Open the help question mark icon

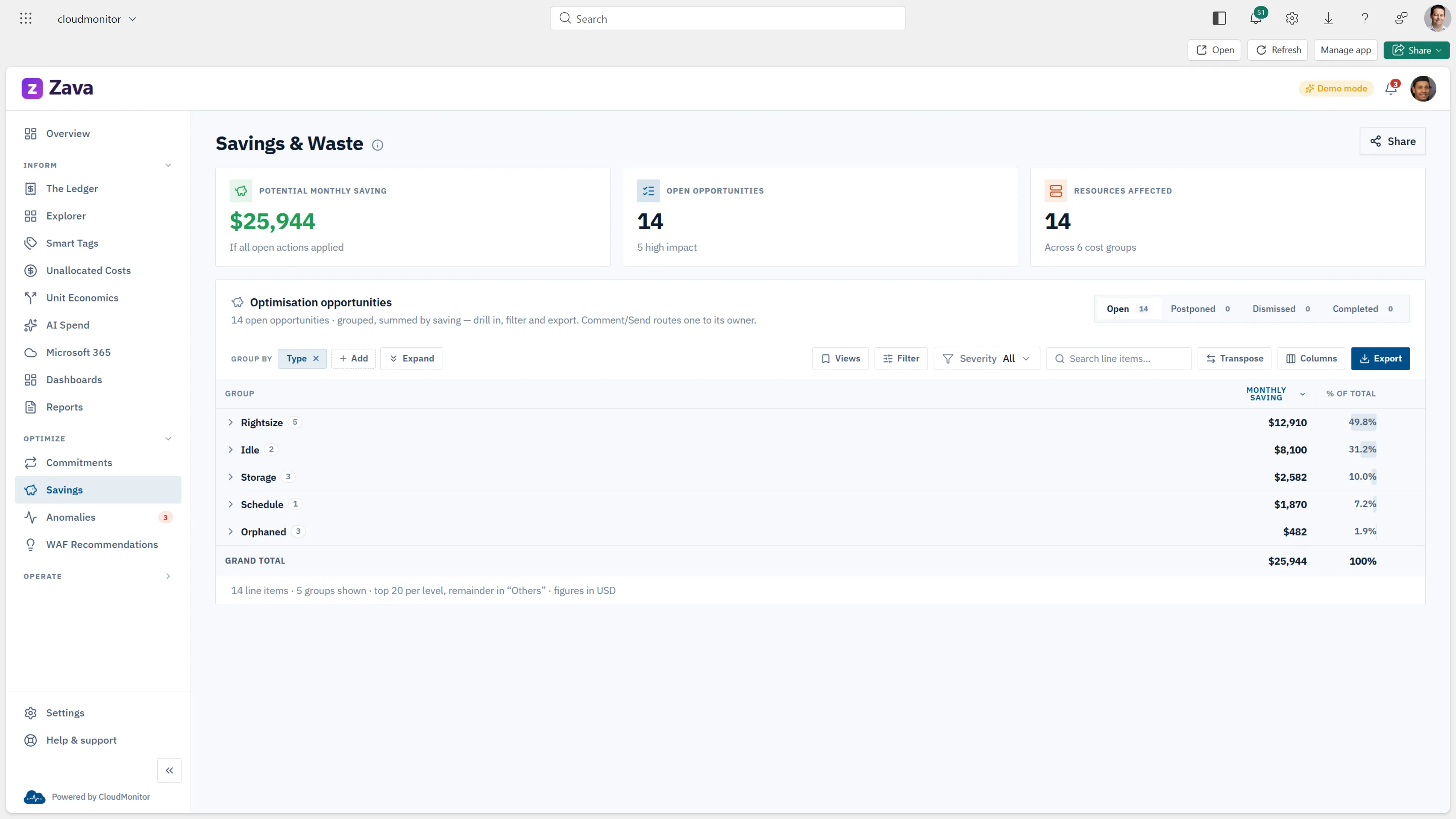click(x=1365, y=19)
